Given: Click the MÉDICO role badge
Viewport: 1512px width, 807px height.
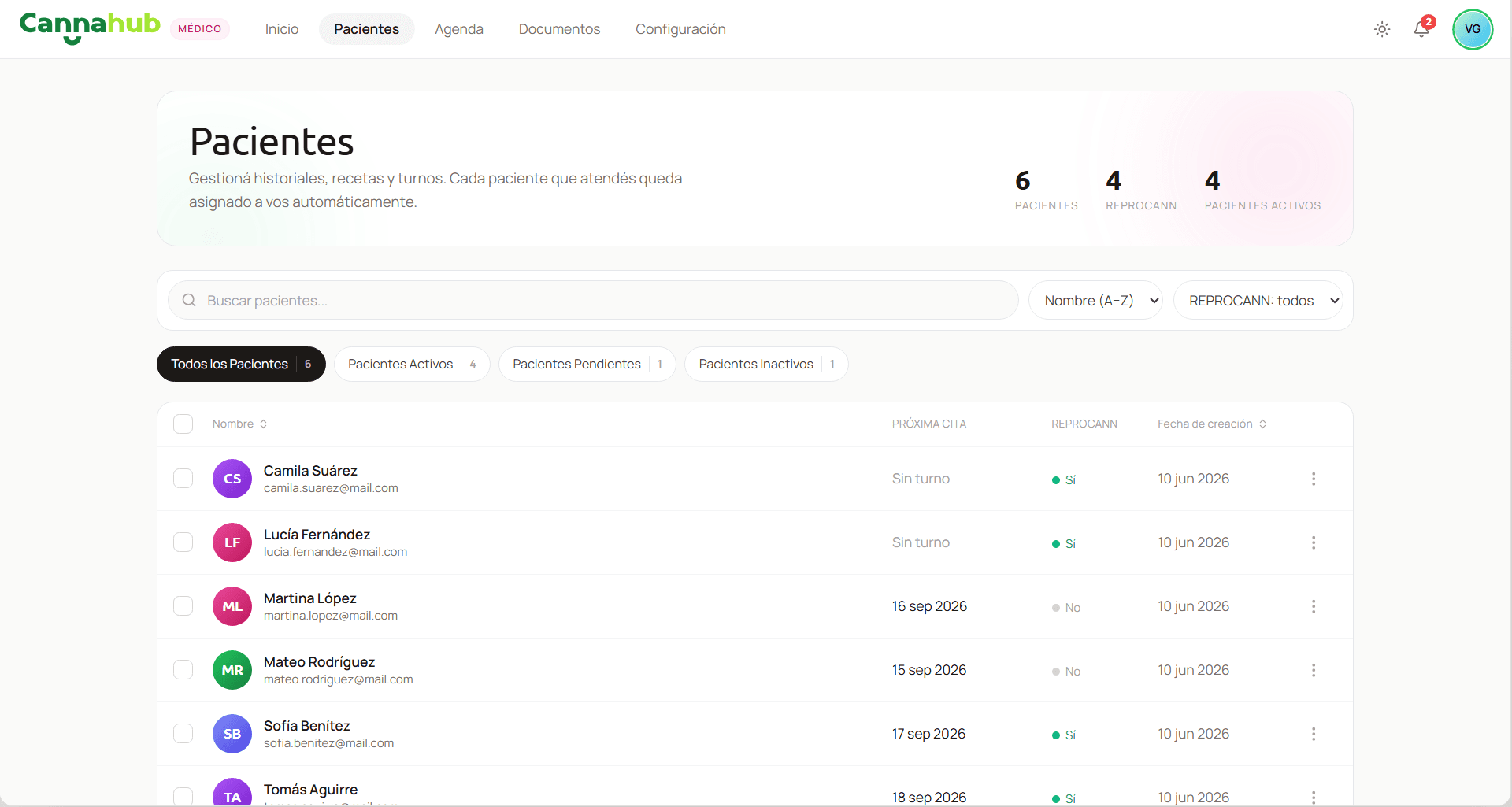Looking at the screenshot, I should 200,29.
